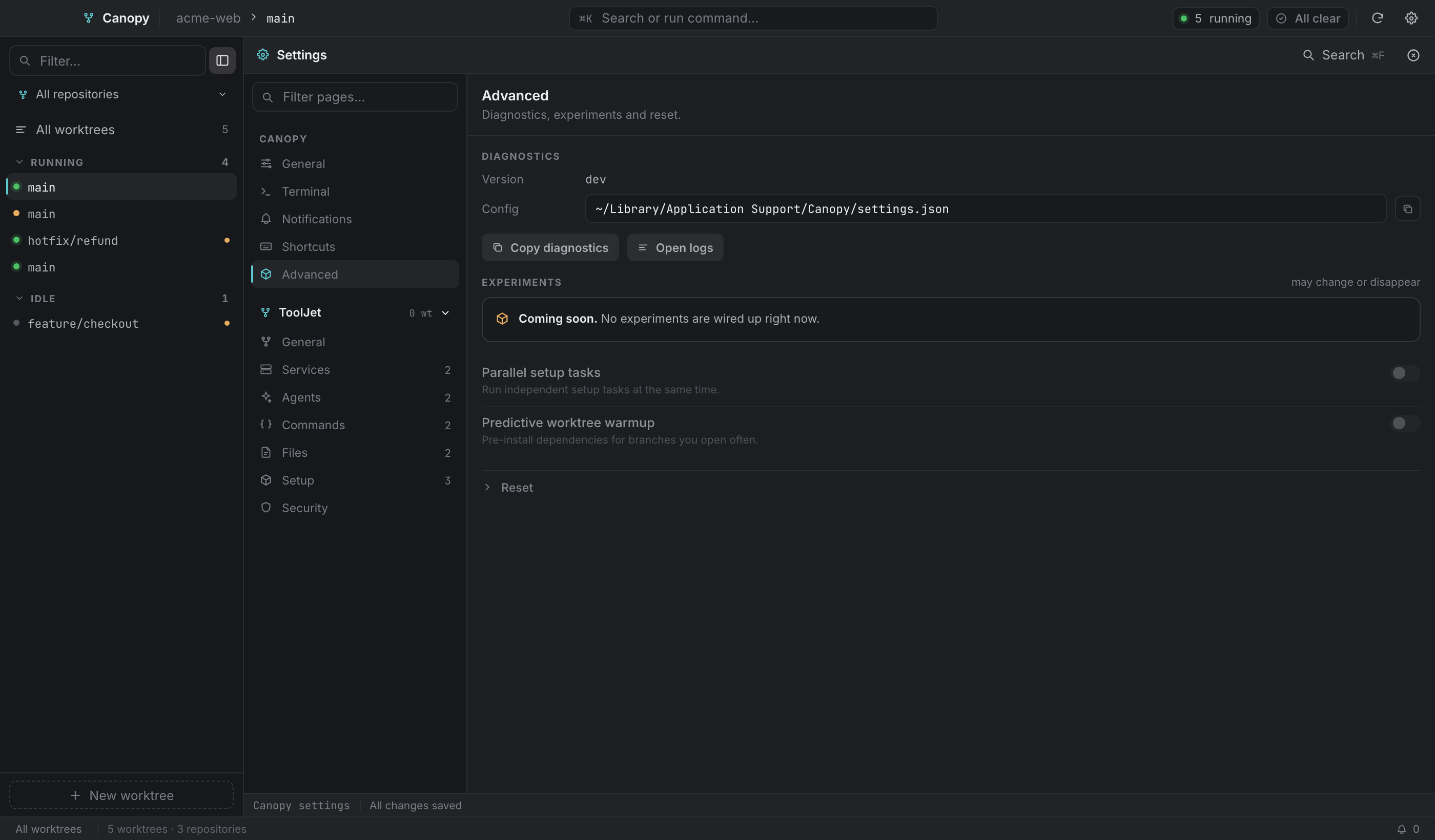Click the 'dev' version value
The height and width of the screenshot is (840, 1435).
pyautogui.click(x=596, y=179)
